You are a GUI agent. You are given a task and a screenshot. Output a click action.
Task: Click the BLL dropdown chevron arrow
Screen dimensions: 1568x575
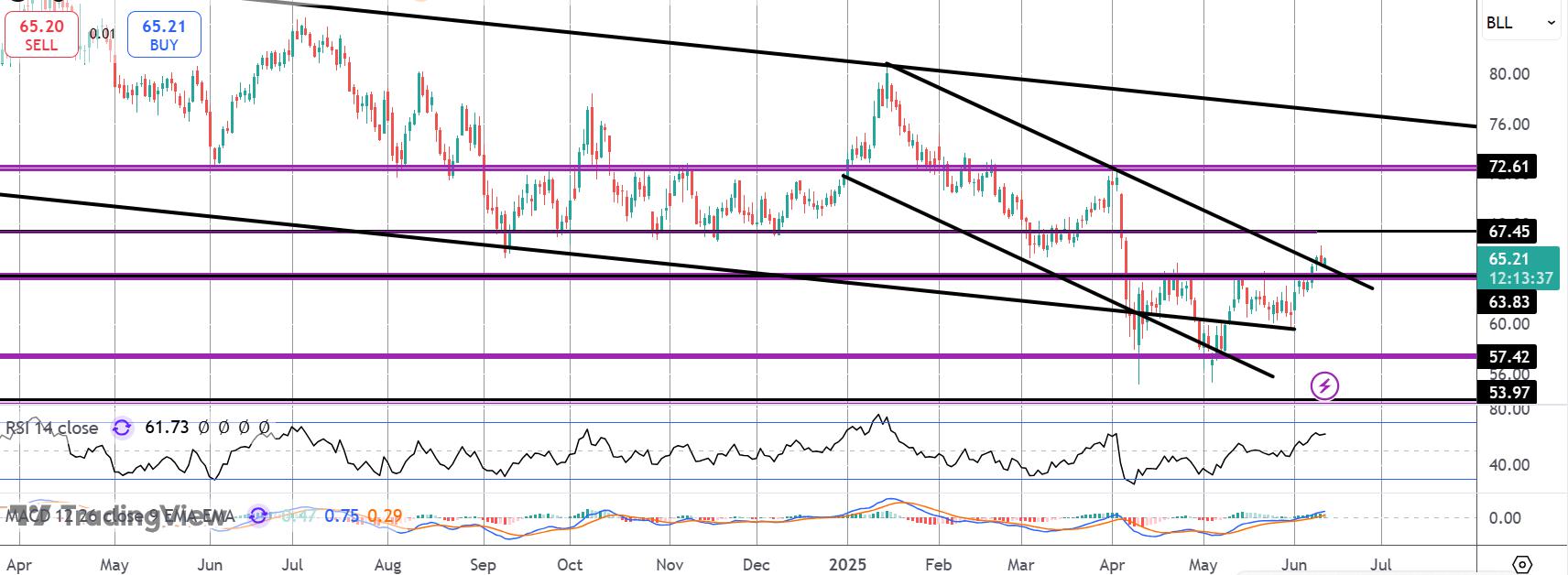1551,23
